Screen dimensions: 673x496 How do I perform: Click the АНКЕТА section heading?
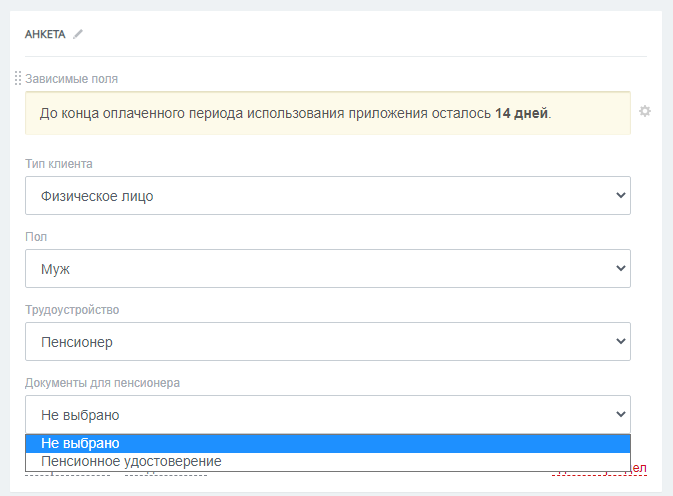(x=45, y=34)
